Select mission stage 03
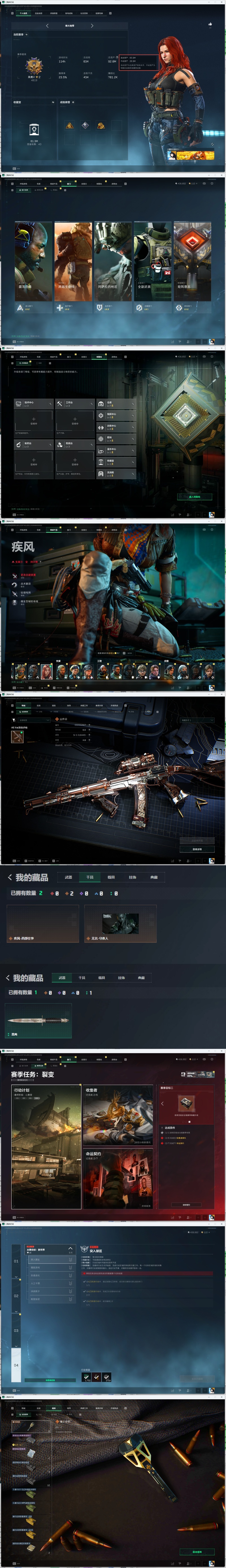226x1568 pixels. coord(16,1331)
